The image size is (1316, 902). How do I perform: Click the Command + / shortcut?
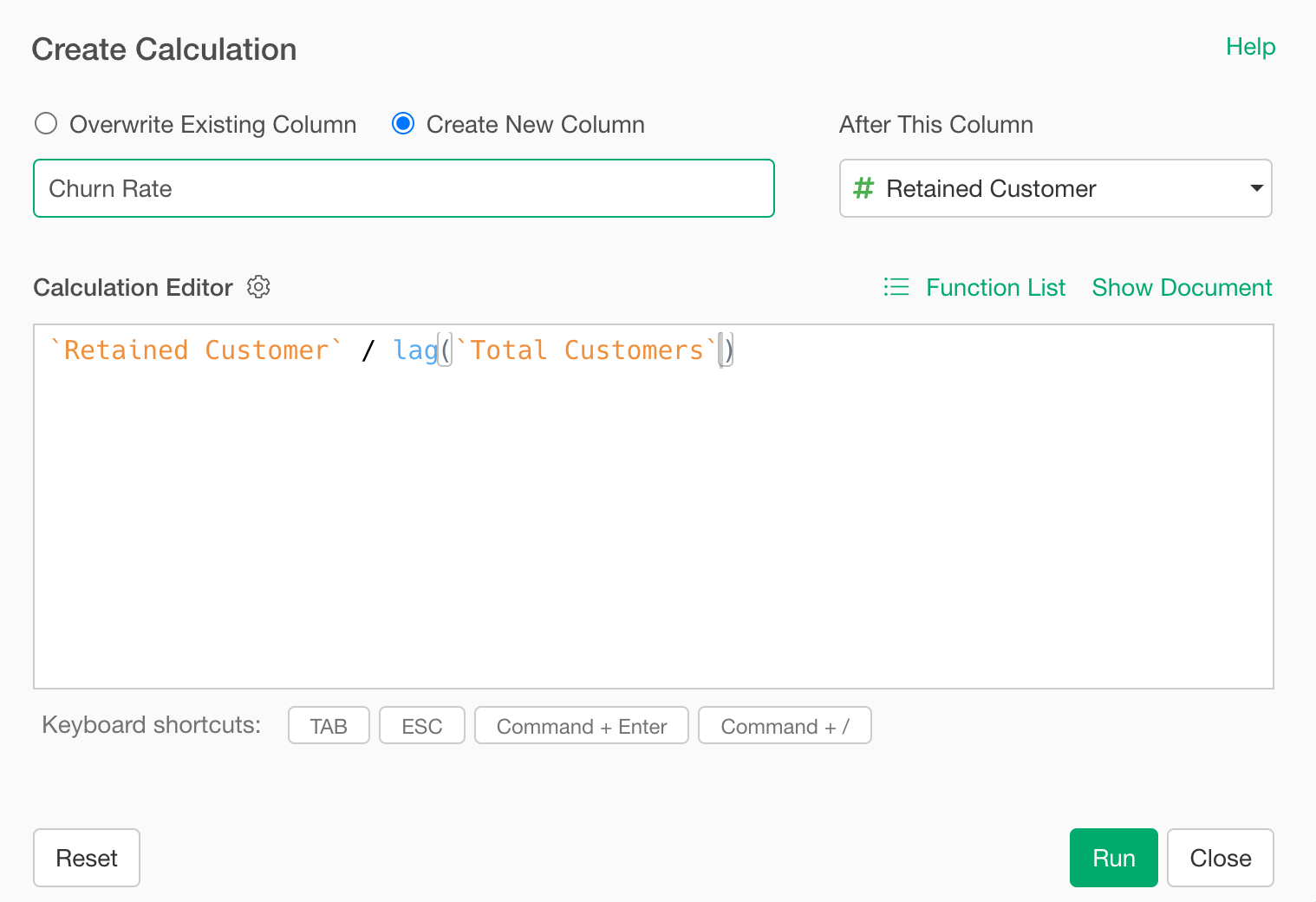(785, 726)
